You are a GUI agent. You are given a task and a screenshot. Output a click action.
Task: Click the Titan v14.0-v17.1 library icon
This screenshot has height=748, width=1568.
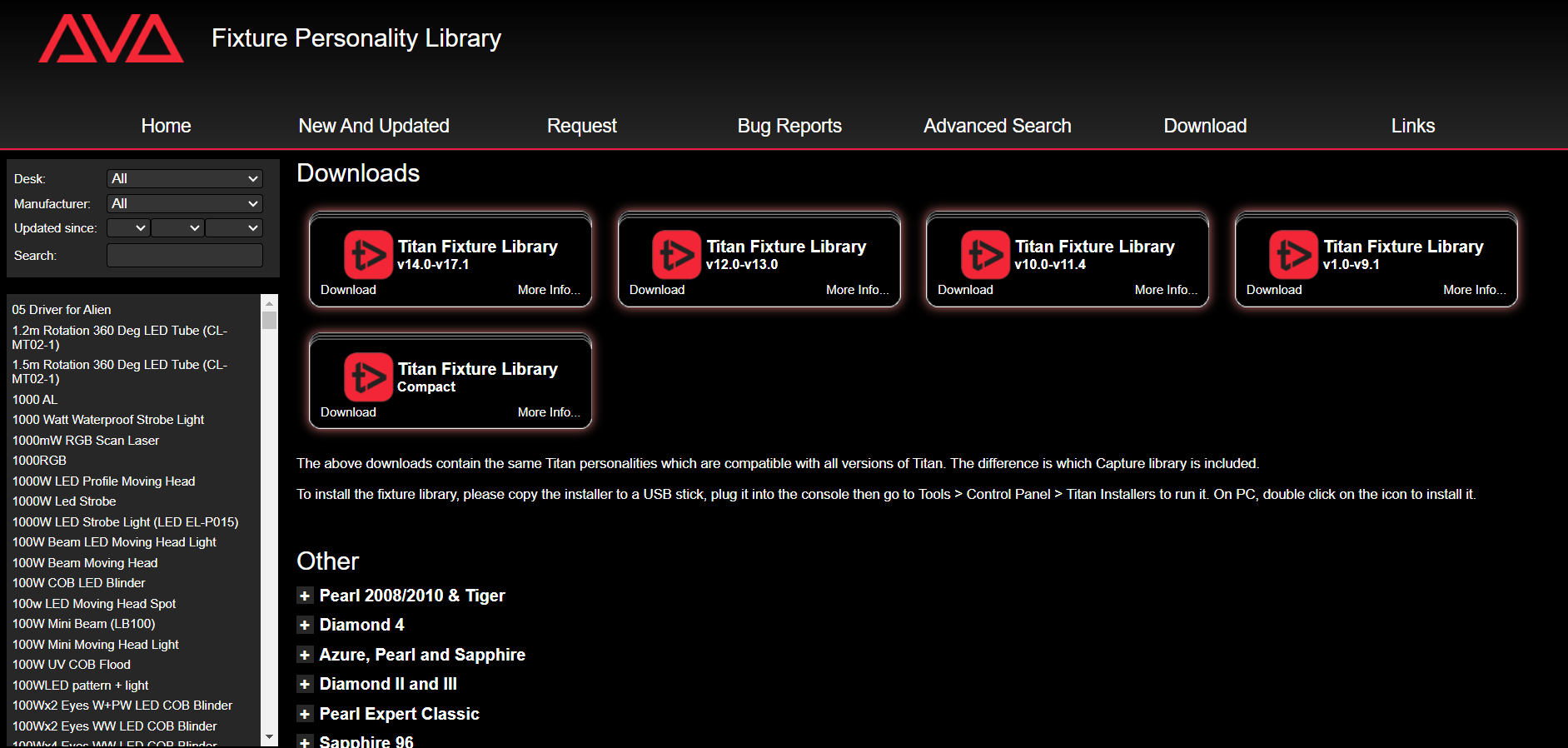tap(368, 255)
